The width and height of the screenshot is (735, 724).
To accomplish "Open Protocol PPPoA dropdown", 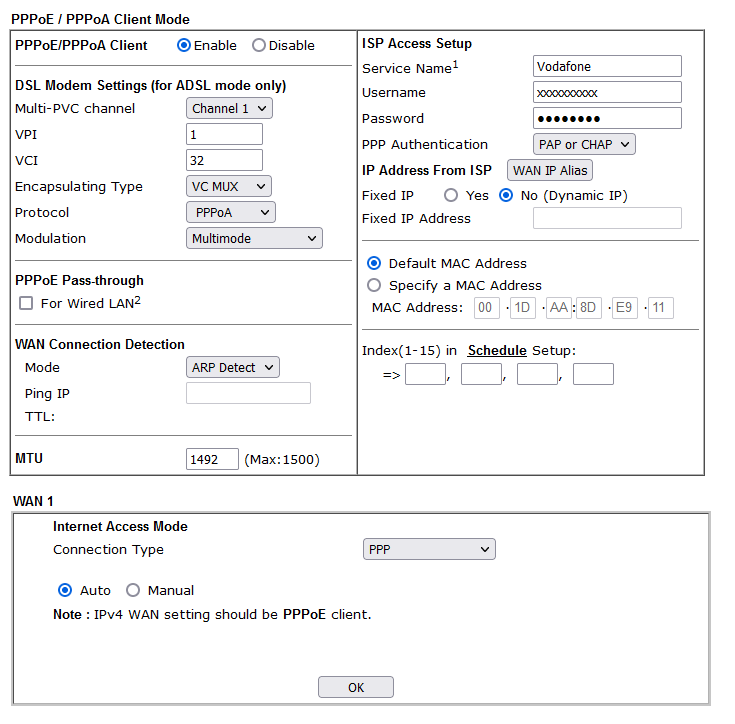I will coord(231,212).
